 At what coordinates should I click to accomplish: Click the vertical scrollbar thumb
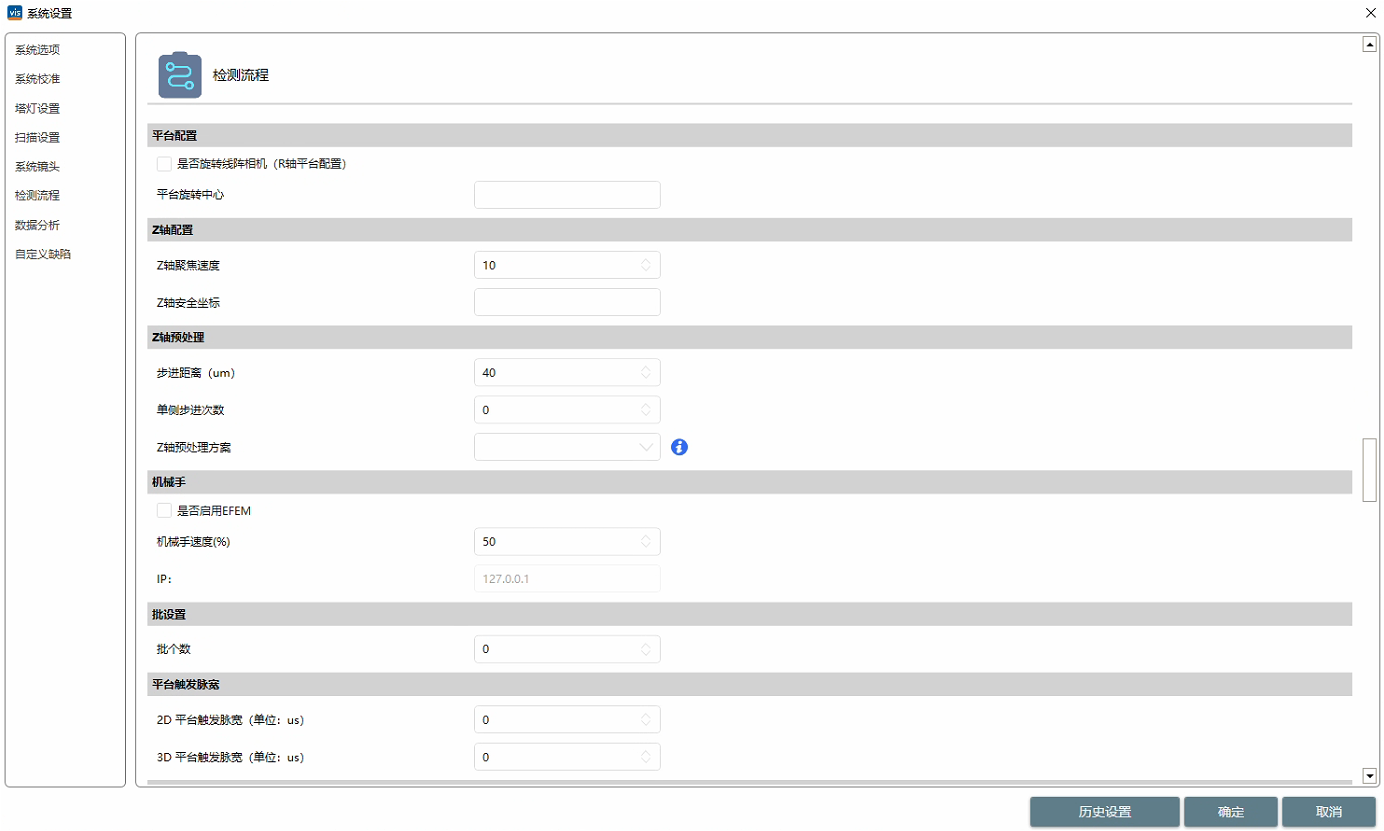coord(1370,470)
